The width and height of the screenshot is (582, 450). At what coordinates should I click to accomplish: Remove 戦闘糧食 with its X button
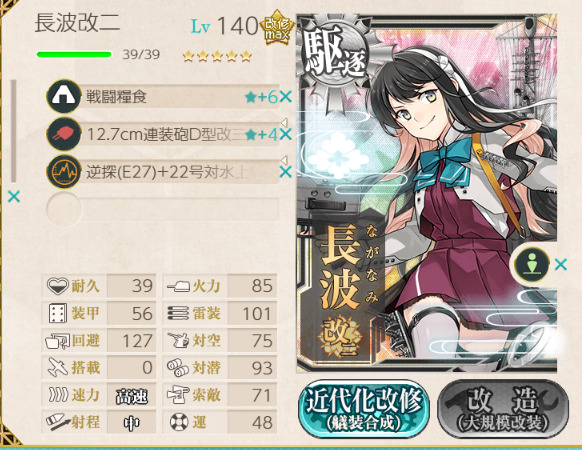tap(285, 97)
